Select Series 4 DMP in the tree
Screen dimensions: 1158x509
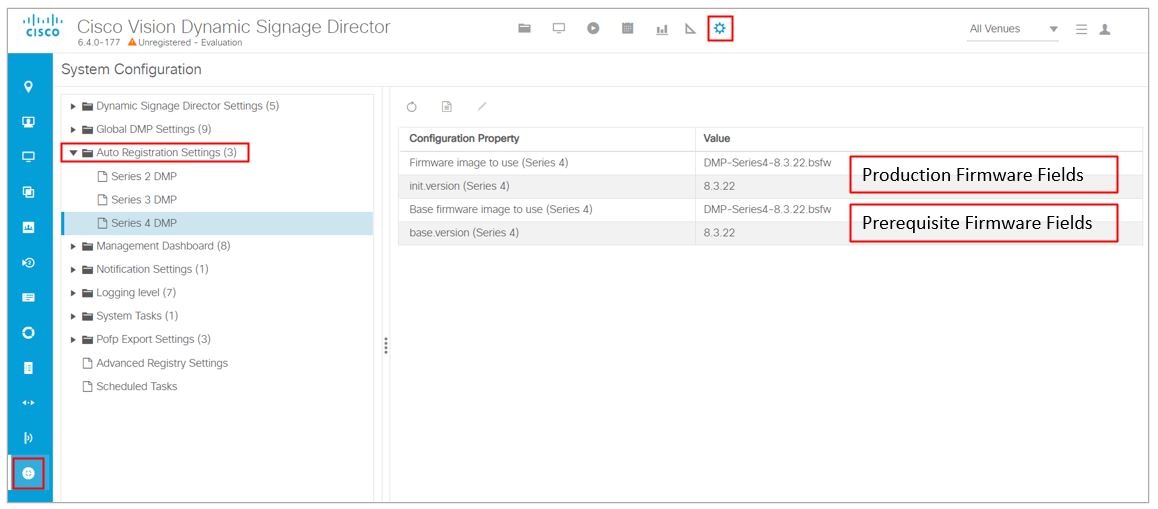pyautogui.click(x=218, y=223)
